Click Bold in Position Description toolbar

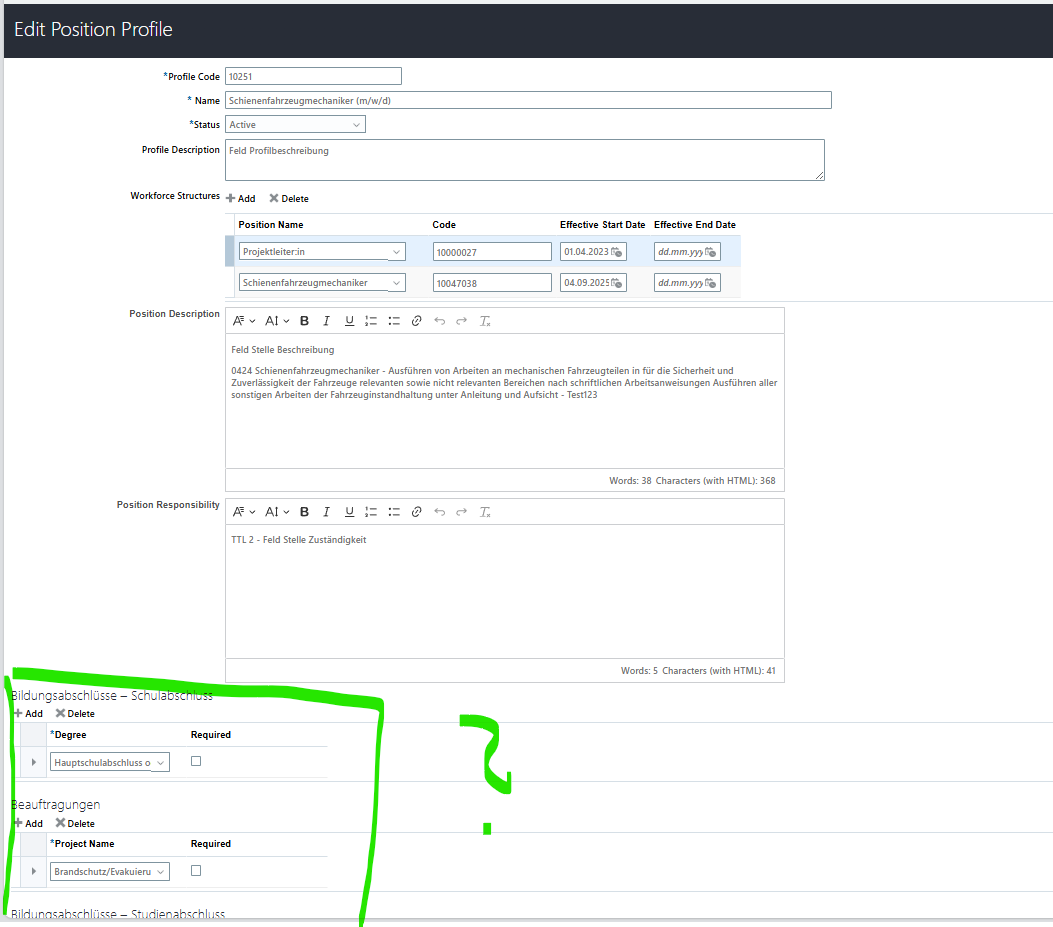point(304,321)
